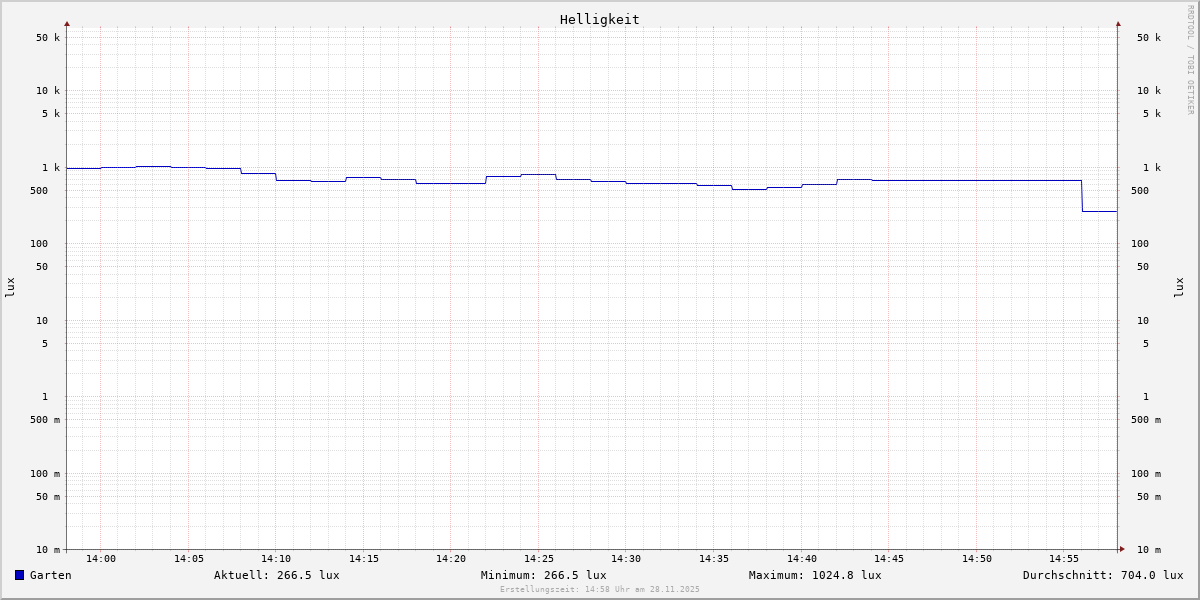Click the Maximum 1024.8 lux statistic

[x=815, y=575]
